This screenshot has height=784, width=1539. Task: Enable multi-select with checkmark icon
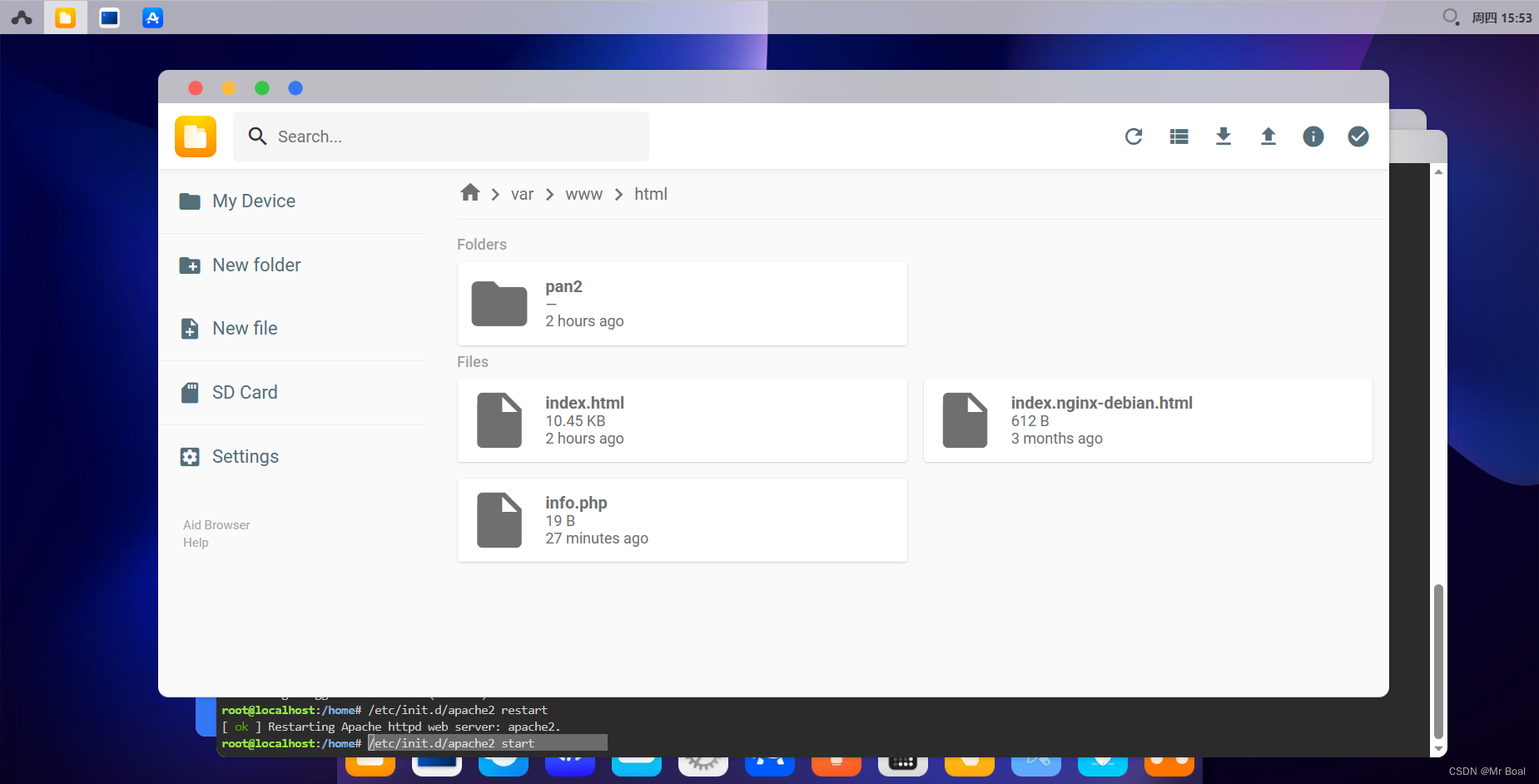1358,136
